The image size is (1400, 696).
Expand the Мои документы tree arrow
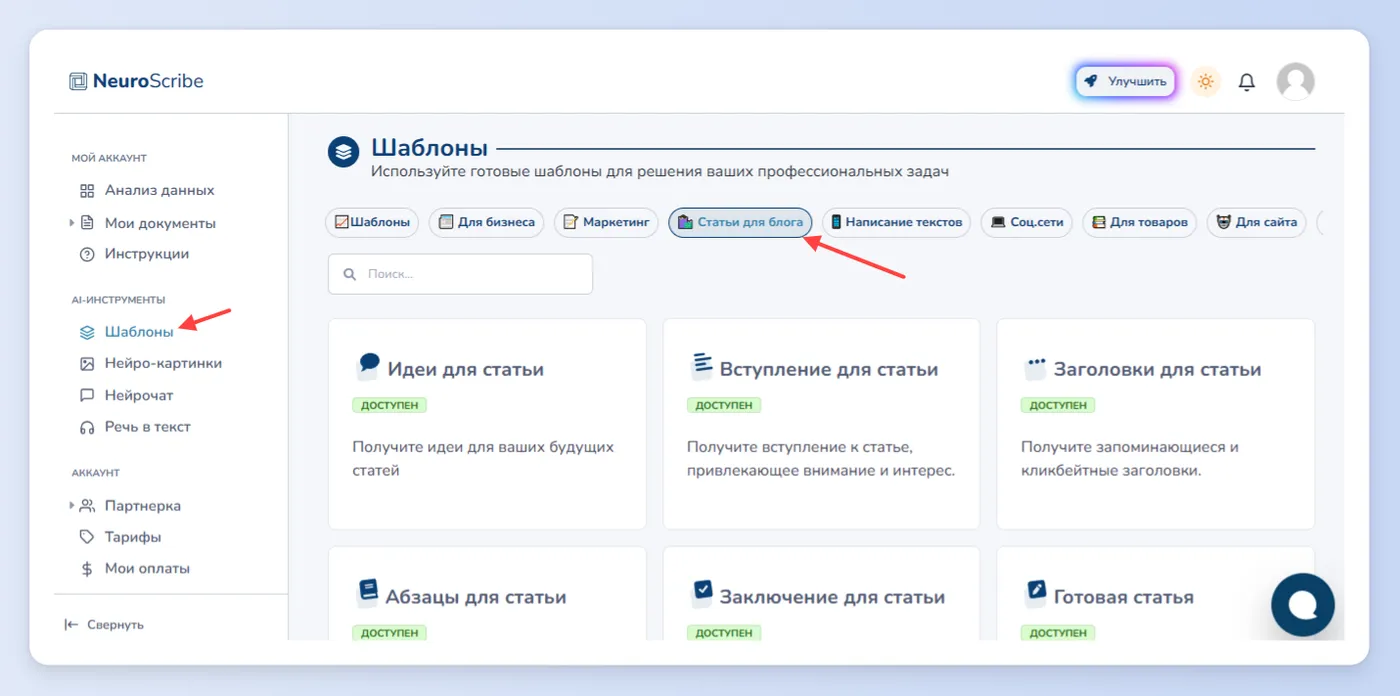[x=71, y=223]
